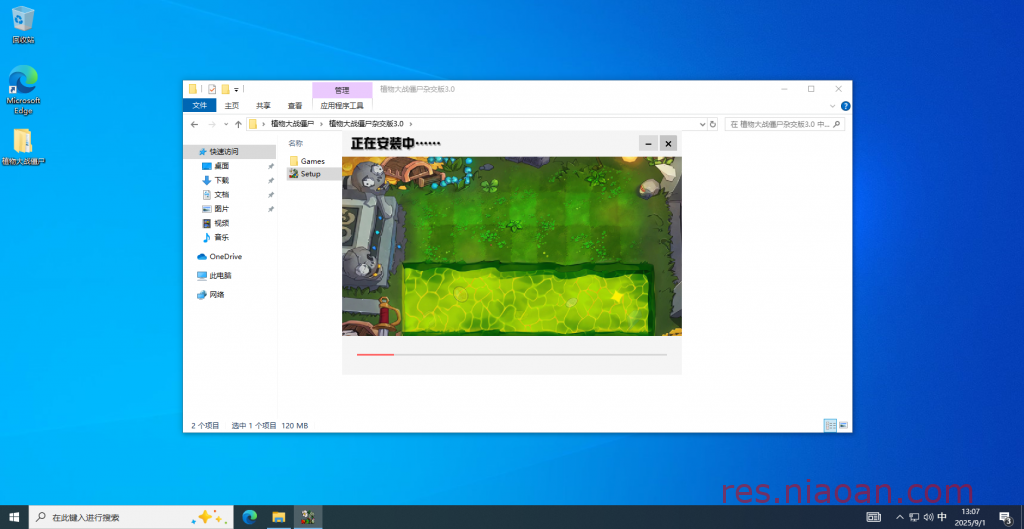
Task: Open the notification center icon
Action: point(1005,517)
